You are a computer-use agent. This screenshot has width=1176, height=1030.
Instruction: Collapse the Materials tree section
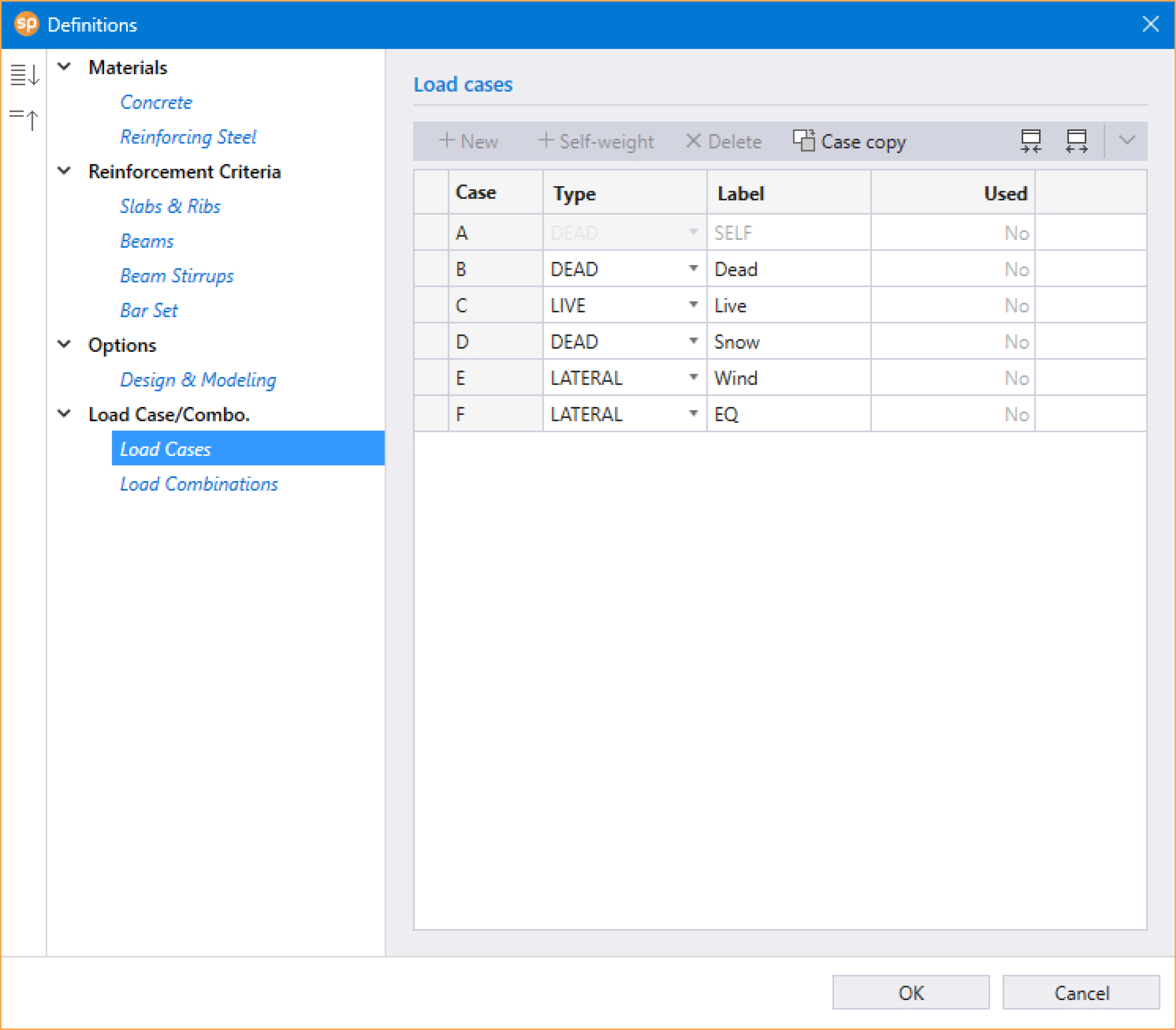pyautogui.click(x=64, y=67)
